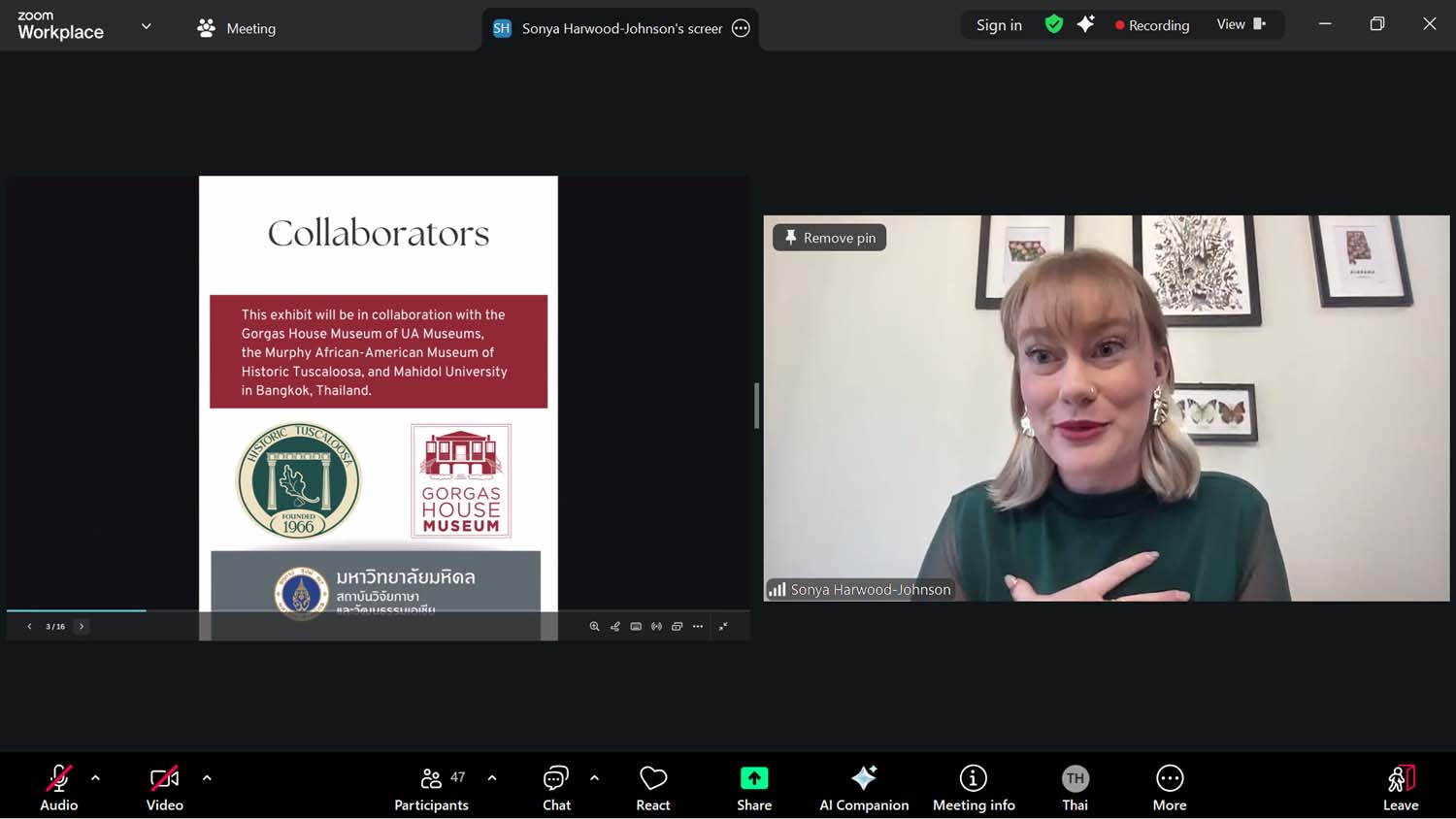This screenshot has width=1456, height=819.
Task: Remove pin from Sonya's video
Action: [830, 238]
